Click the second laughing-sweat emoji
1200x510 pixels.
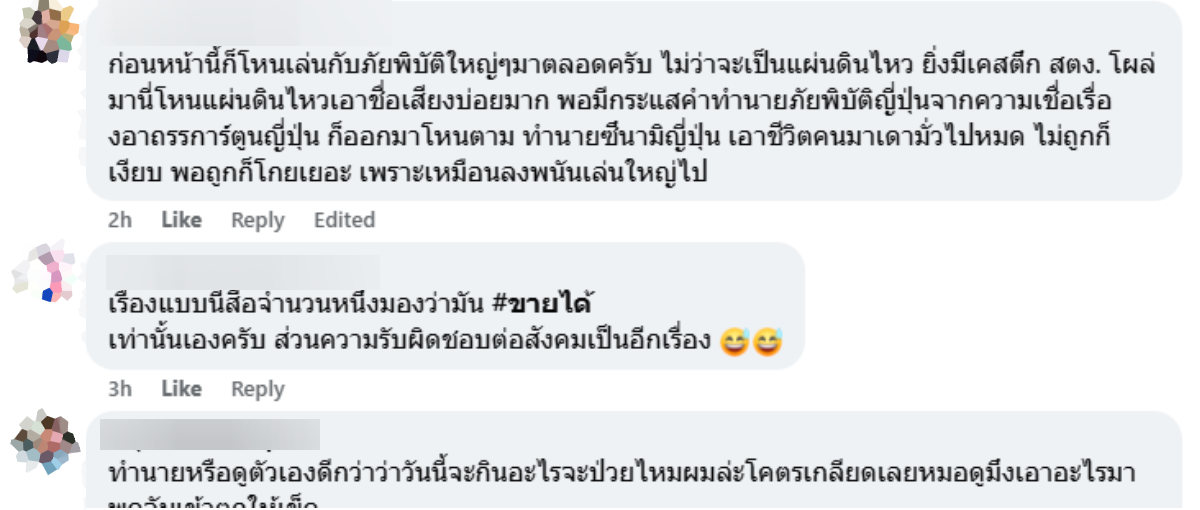coord(767,342)
